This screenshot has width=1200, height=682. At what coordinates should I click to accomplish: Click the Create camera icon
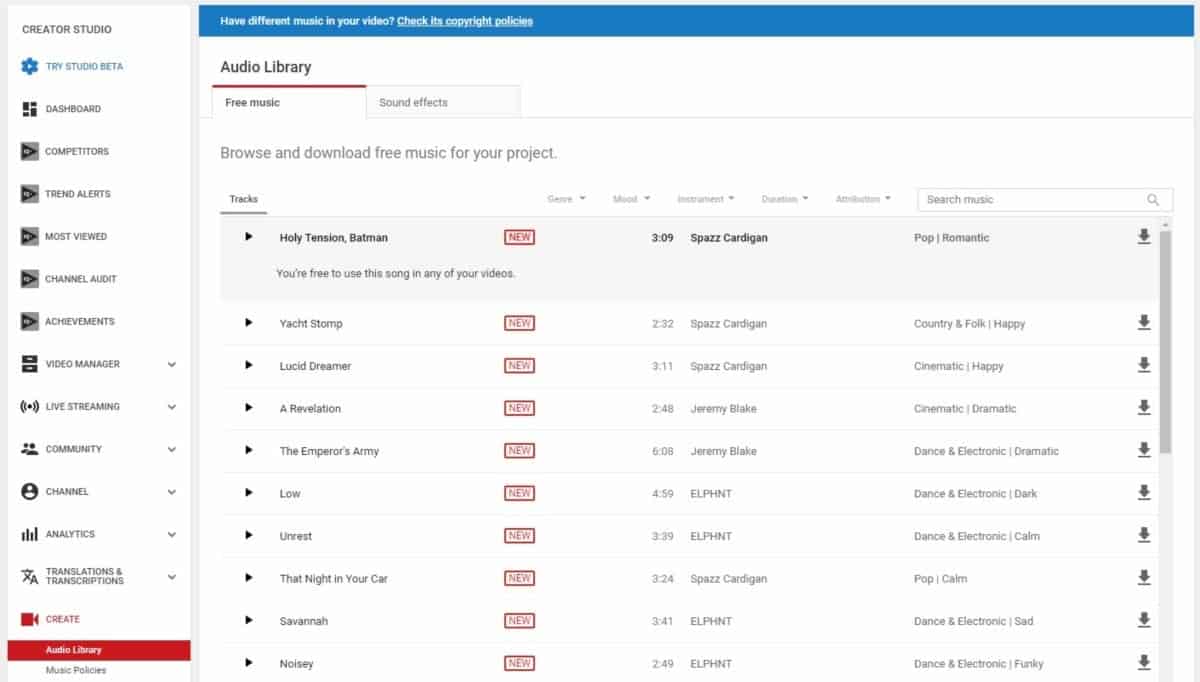click(30, 619)
